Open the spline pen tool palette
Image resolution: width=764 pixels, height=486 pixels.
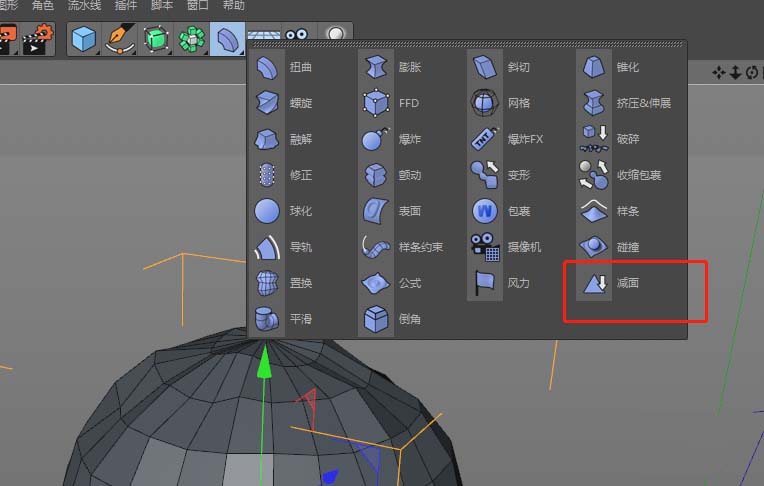(120, 39)
